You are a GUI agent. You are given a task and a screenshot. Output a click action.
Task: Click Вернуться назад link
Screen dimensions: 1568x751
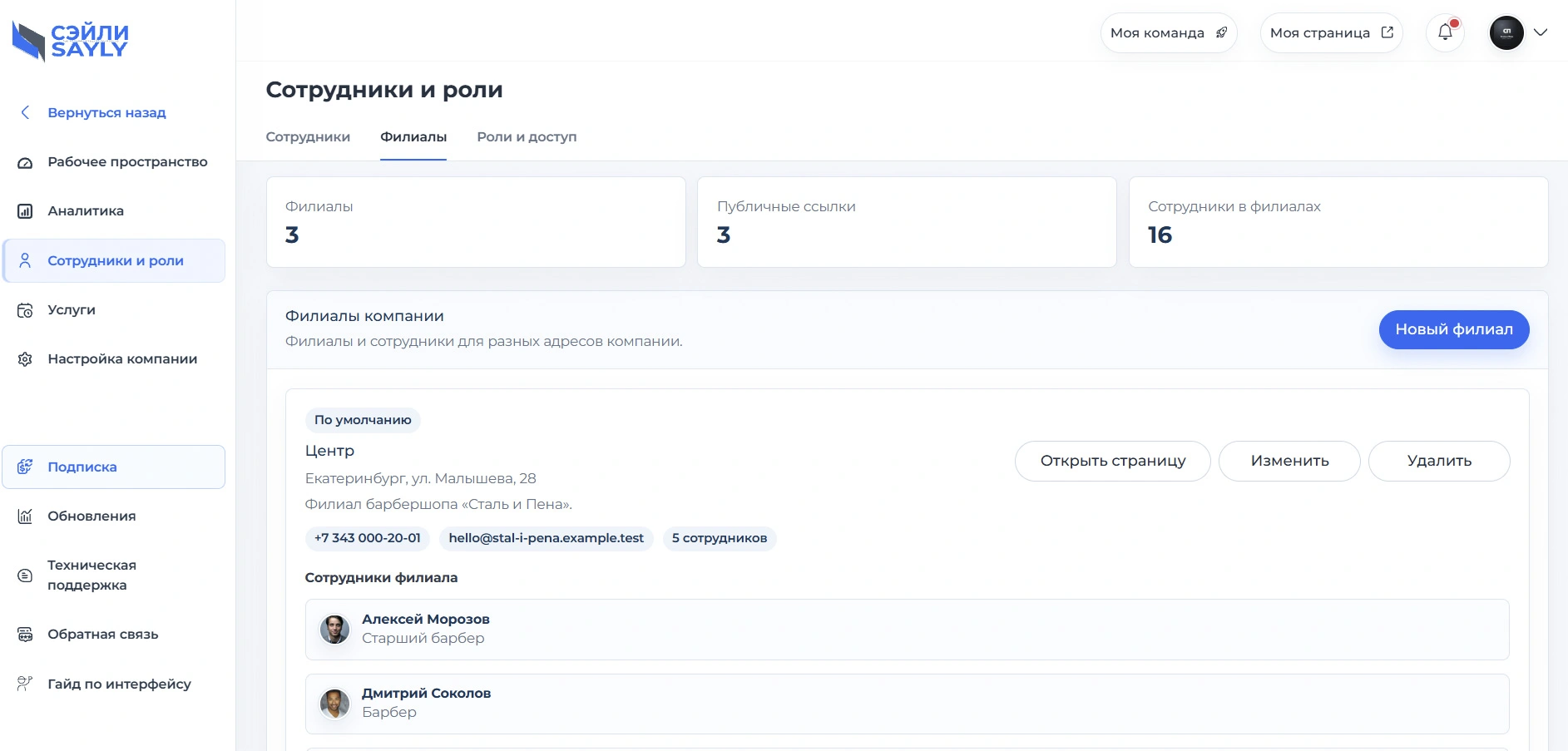tap(106, 112)
